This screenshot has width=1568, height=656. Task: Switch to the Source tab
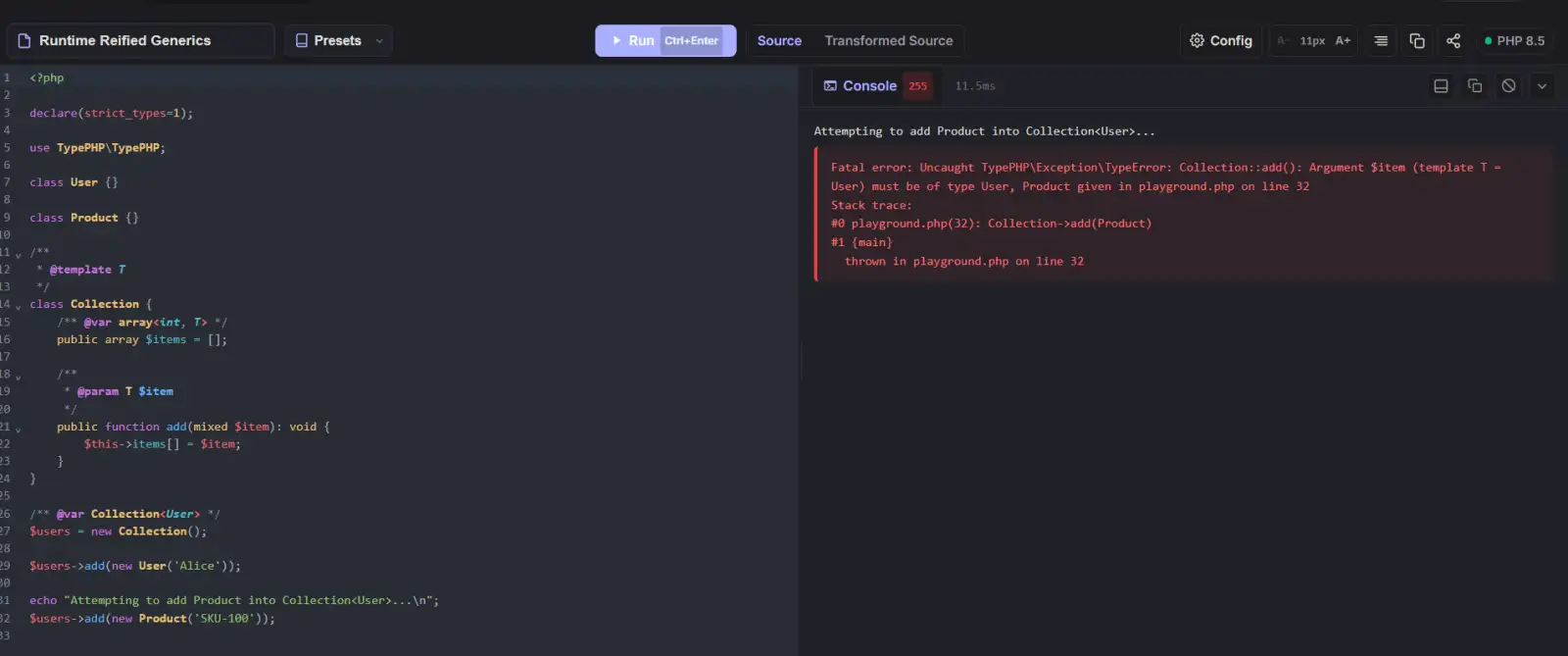779,40
